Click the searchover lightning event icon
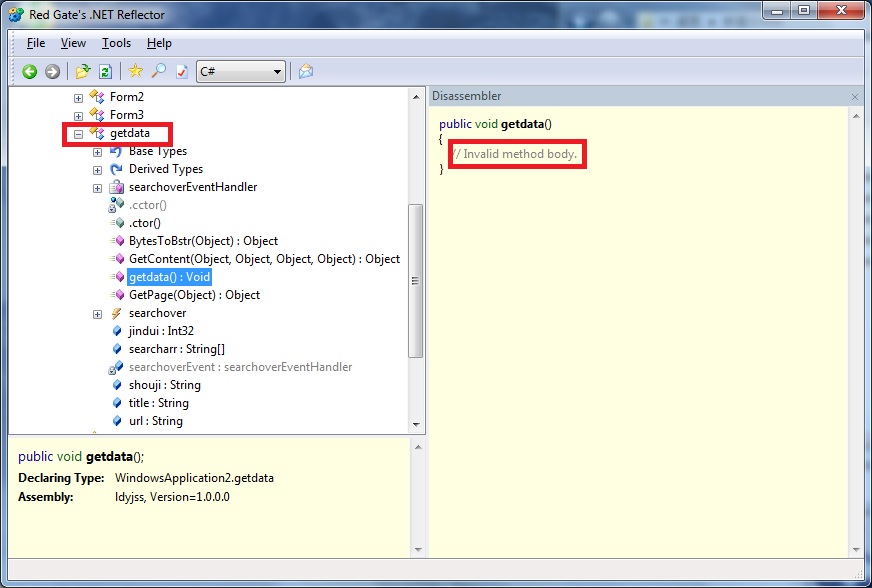 (116, 313)
